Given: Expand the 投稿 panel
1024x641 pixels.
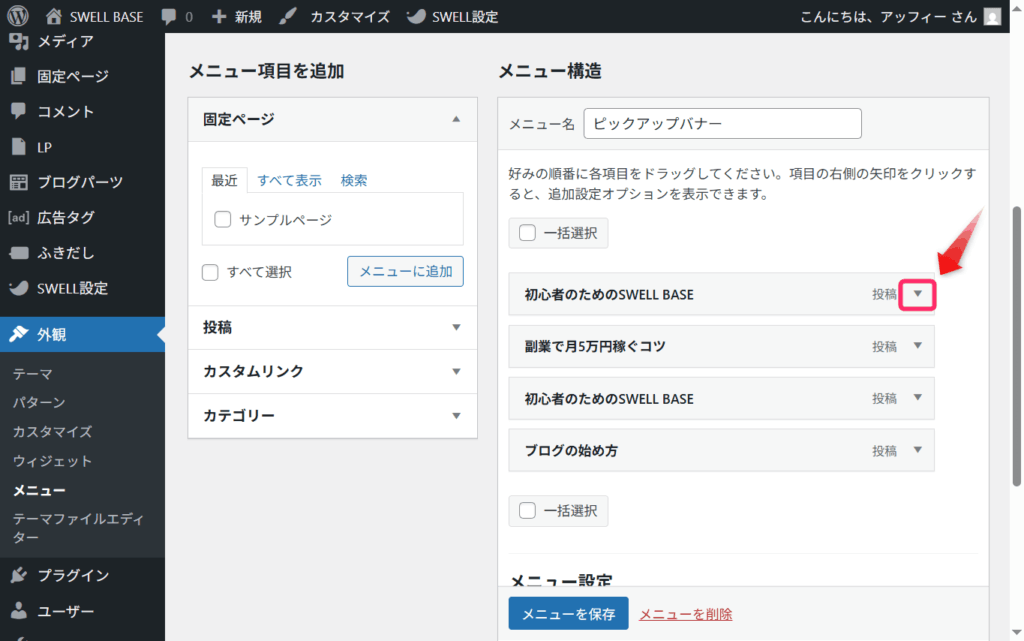Looking at the screenshot, I should [x=332, y=328].
